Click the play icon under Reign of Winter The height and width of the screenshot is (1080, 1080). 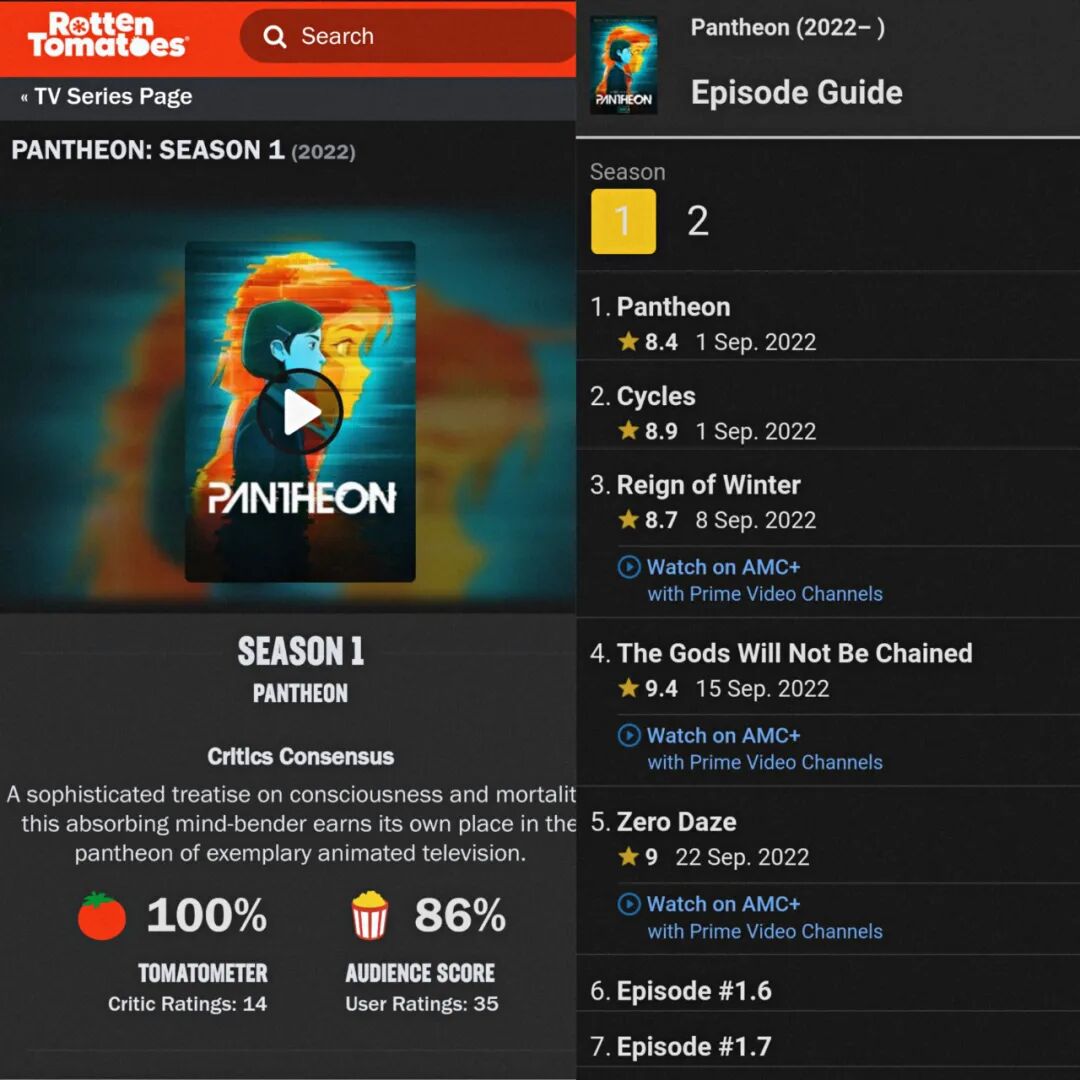point(628,567)
